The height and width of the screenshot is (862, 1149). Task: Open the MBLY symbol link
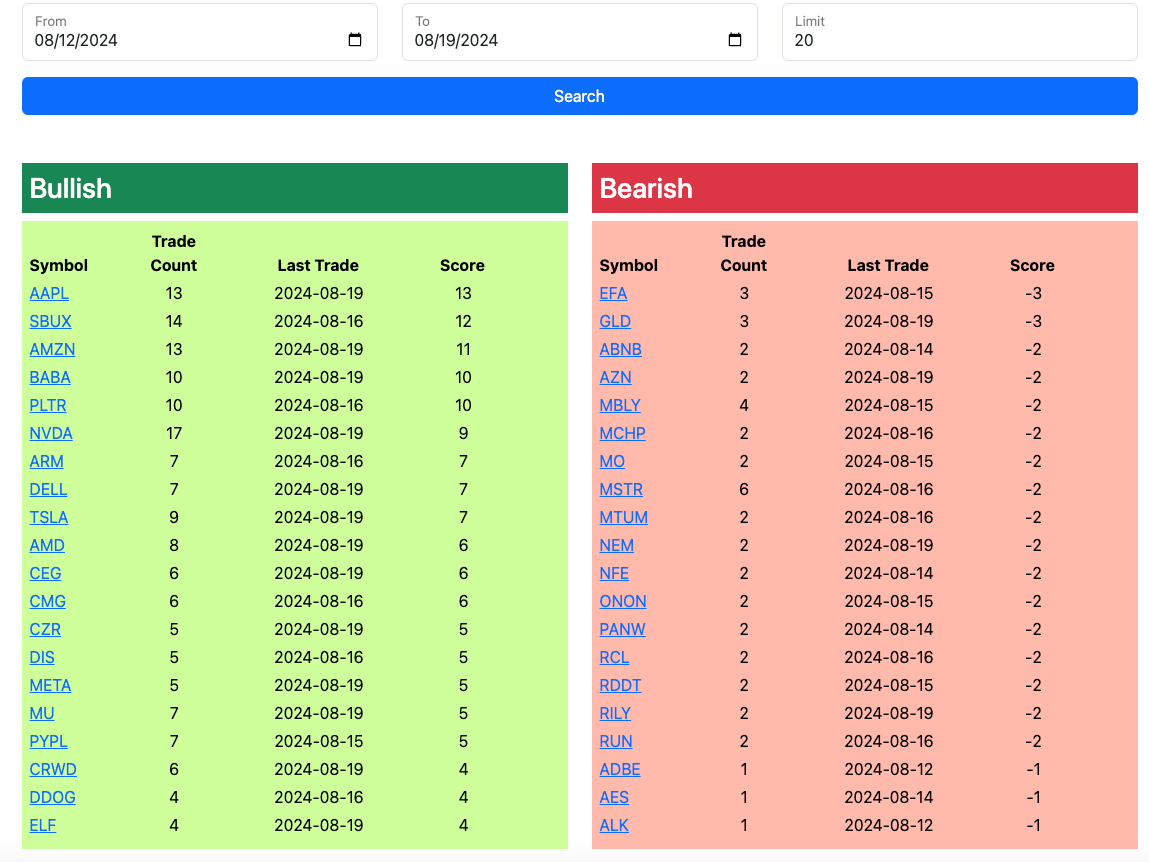[x=620, y=405]
